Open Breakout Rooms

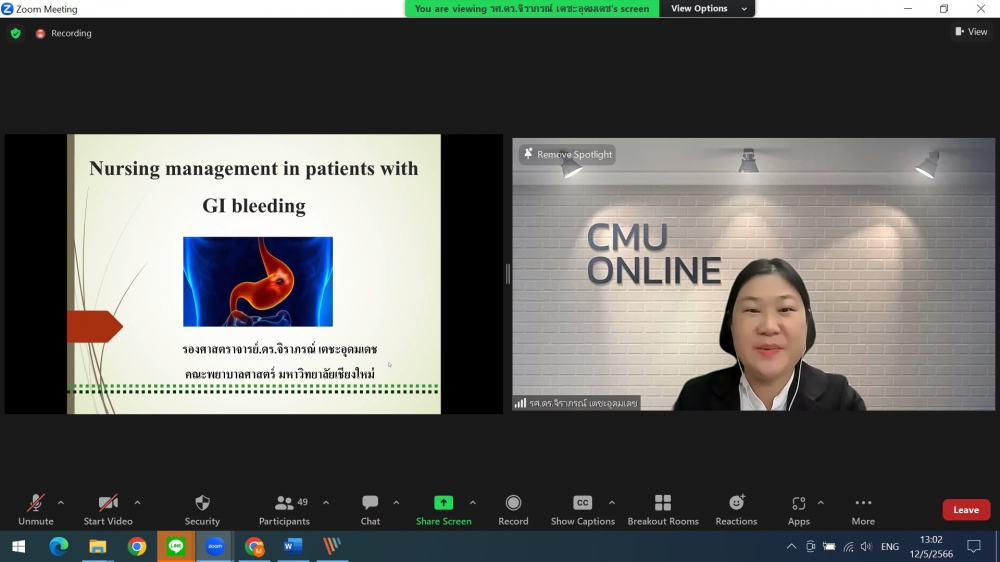[662, 509]
